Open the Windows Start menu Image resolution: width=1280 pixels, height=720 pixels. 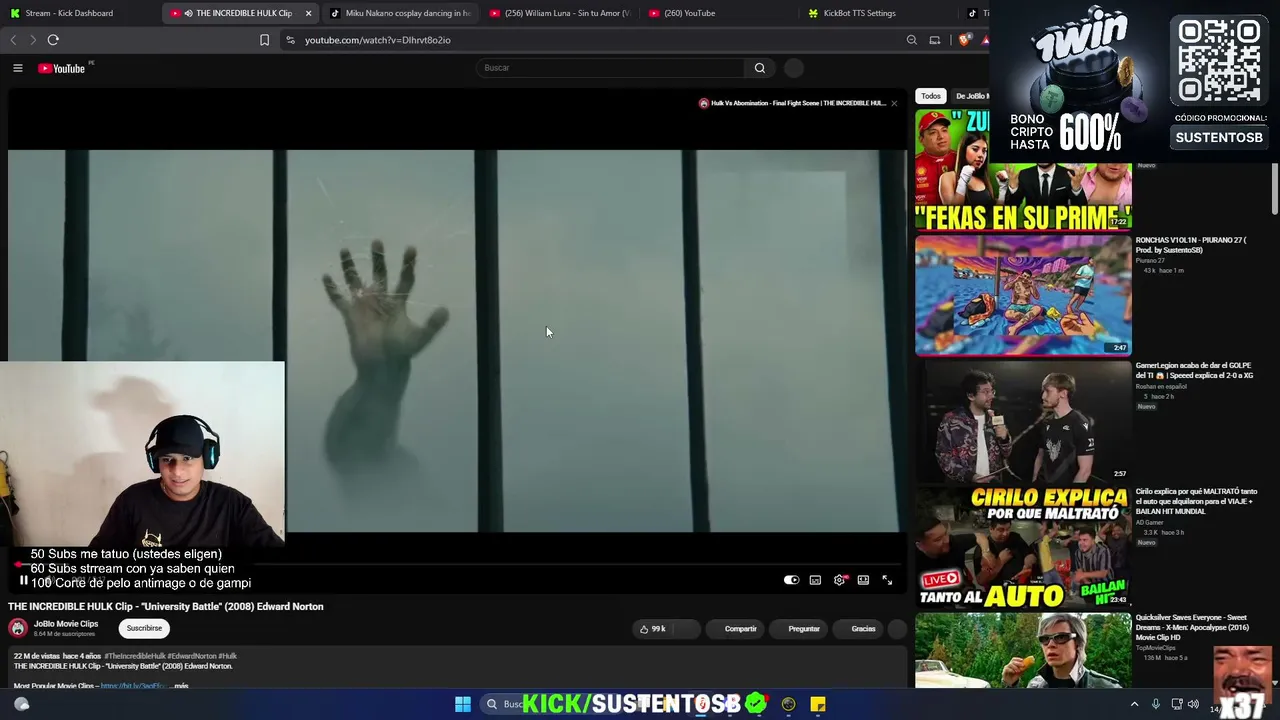point(463,704)
